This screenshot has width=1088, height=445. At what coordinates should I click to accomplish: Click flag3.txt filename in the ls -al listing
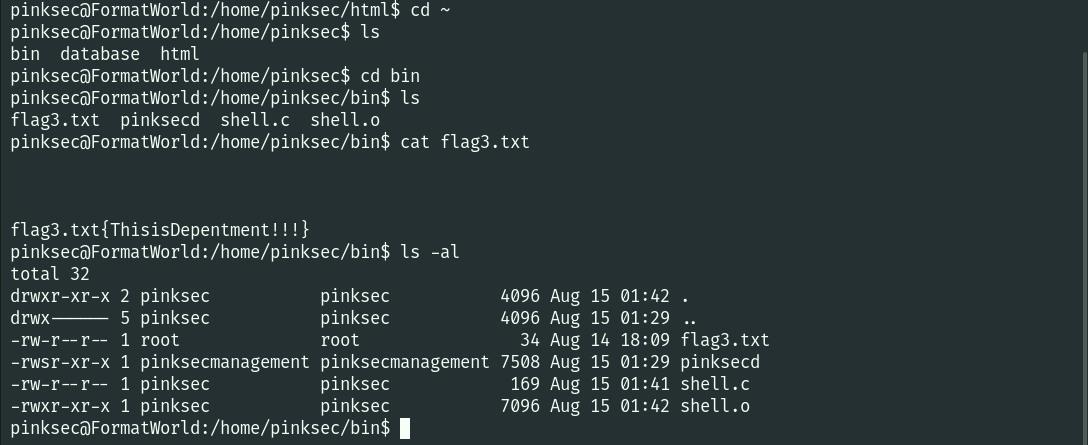(x=725, y=340)
